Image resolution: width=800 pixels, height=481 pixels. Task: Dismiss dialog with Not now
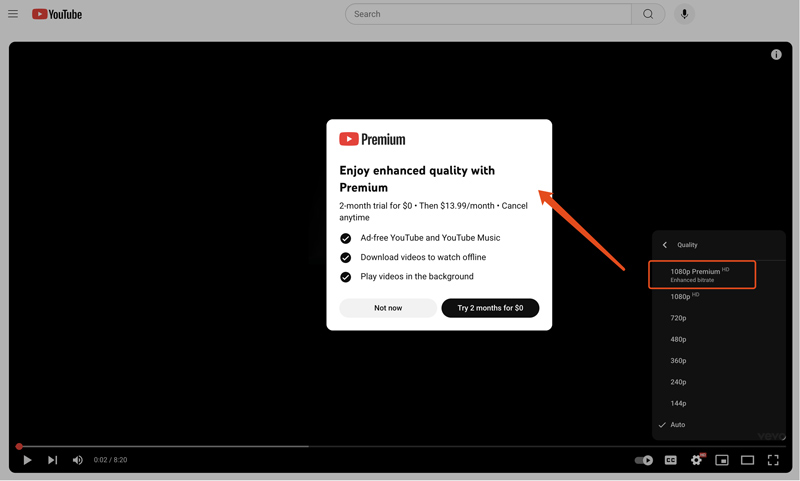click(388, 308)
